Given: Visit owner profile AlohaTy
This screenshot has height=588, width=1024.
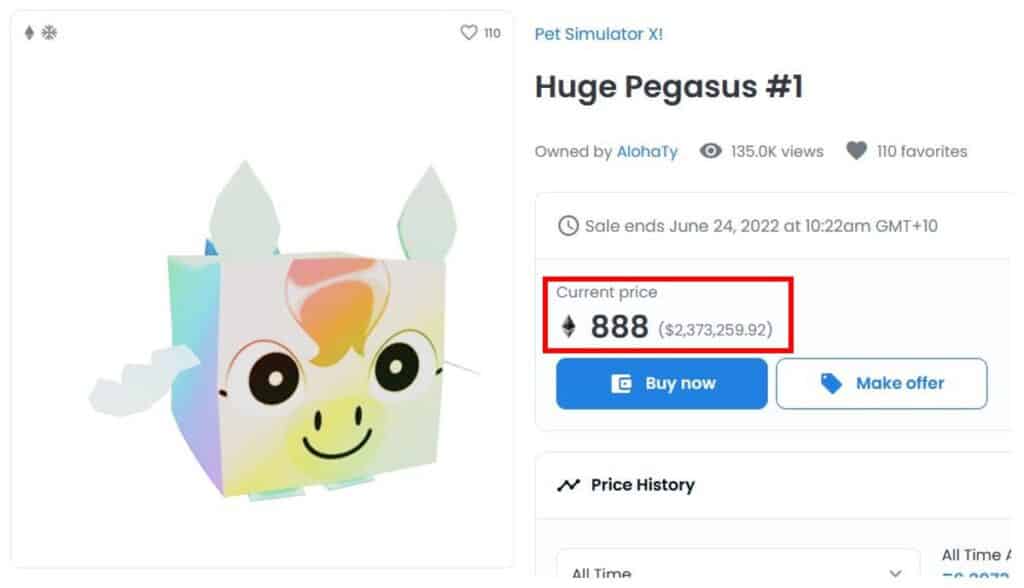Looking at the screenshot, I should pos(650,151).
